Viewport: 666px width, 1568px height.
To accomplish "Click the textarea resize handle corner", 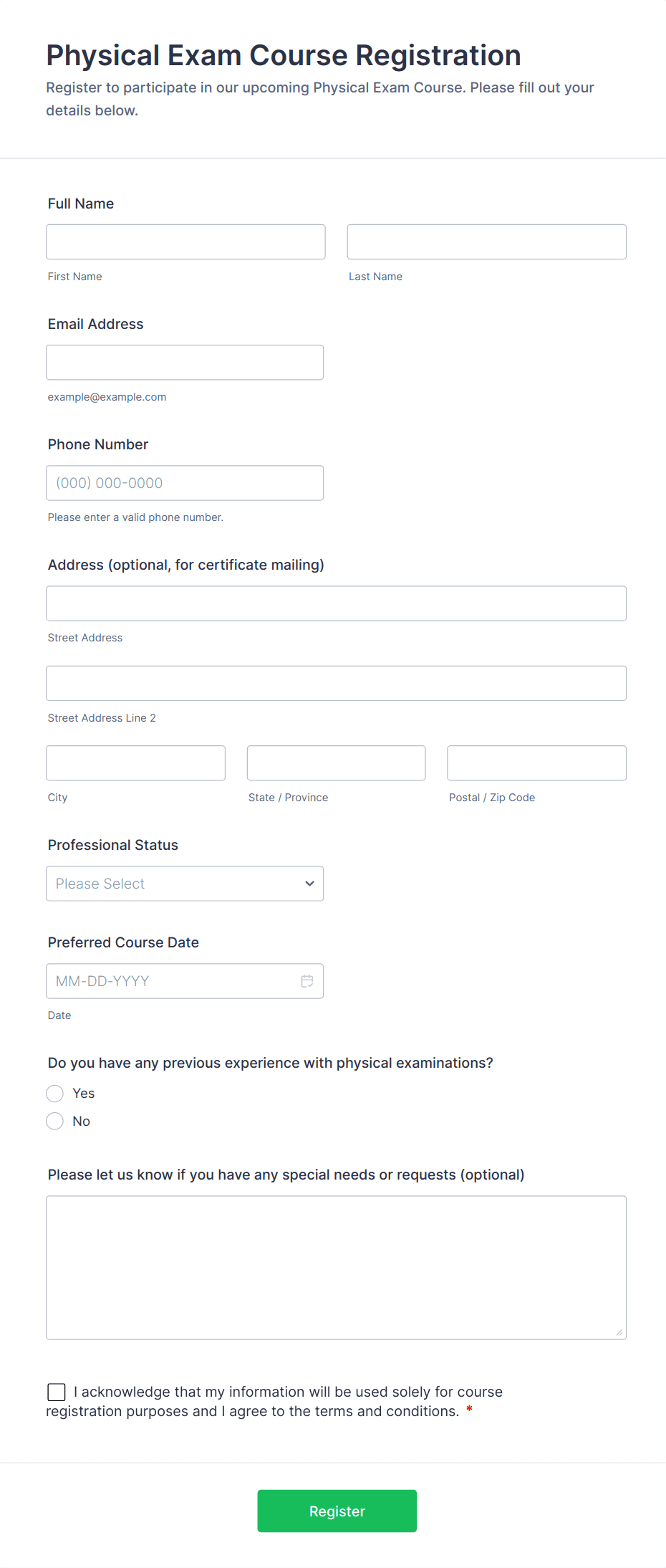I will point(619,1332).
